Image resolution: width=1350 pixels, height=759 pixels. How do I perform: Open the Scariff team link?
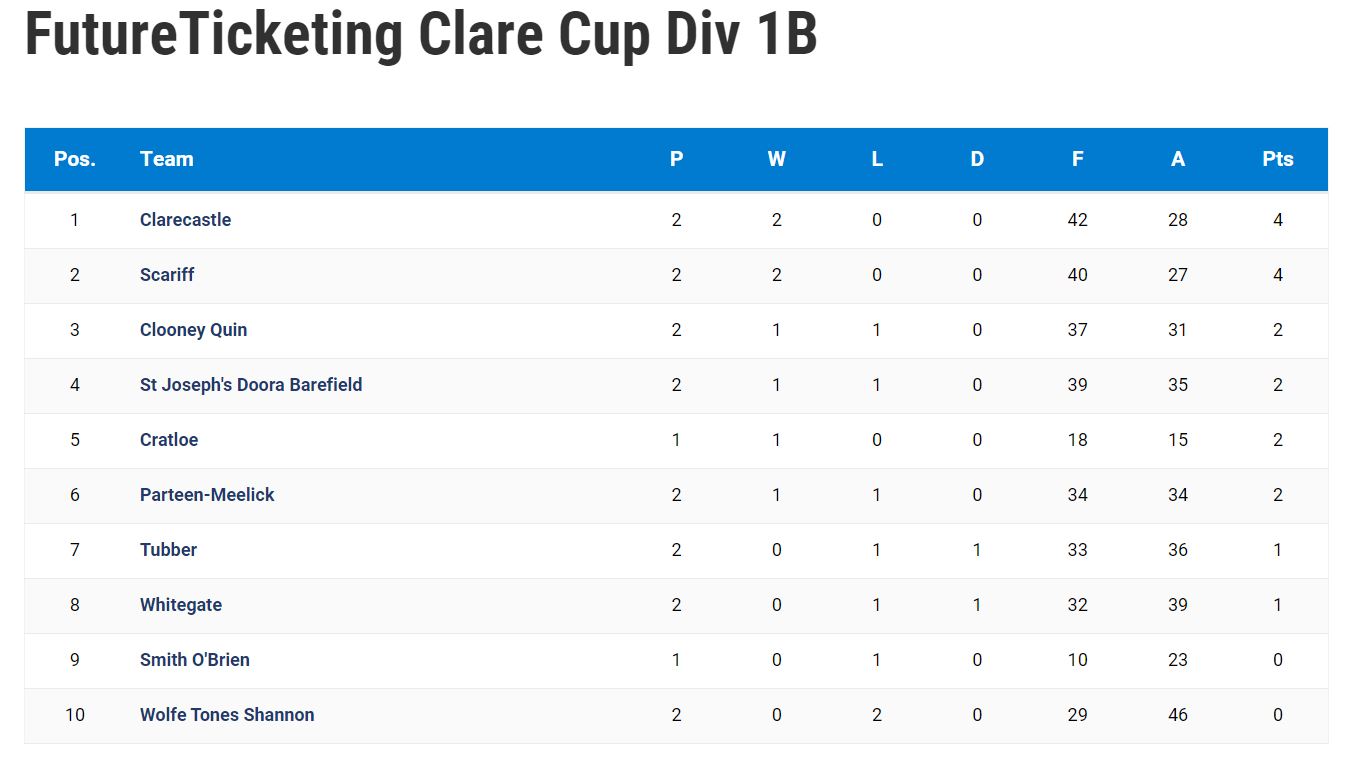tap(167, 275)
